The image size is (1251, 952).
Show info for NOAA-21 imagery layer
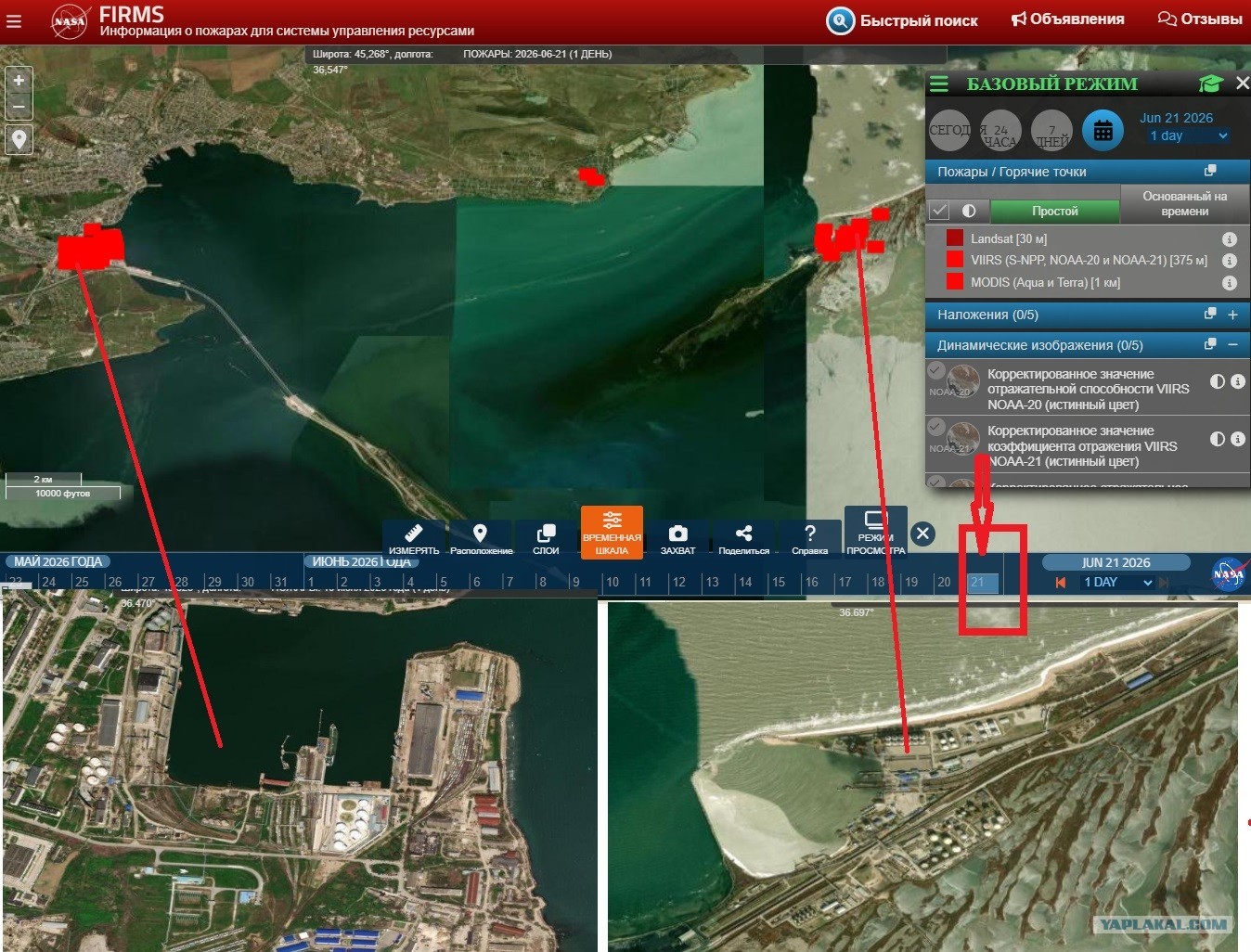[1238, 439]
